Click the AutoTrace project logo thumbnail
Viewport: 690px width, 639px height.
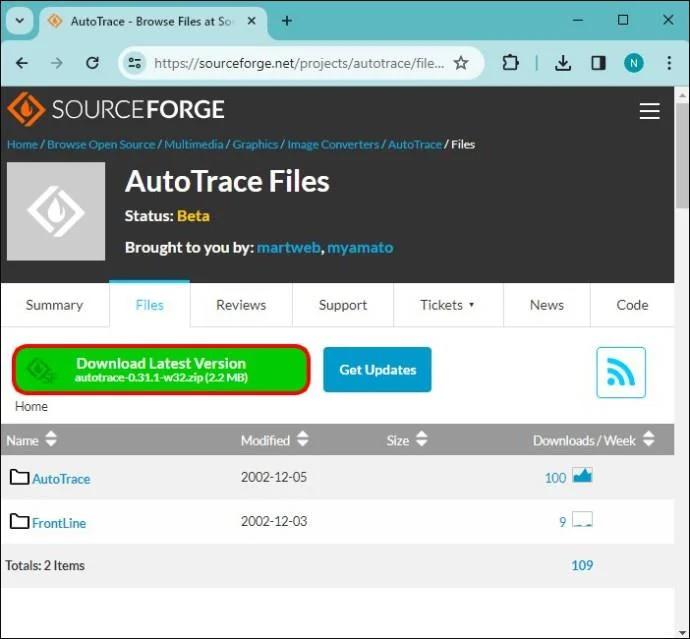(x=56, y=211)
